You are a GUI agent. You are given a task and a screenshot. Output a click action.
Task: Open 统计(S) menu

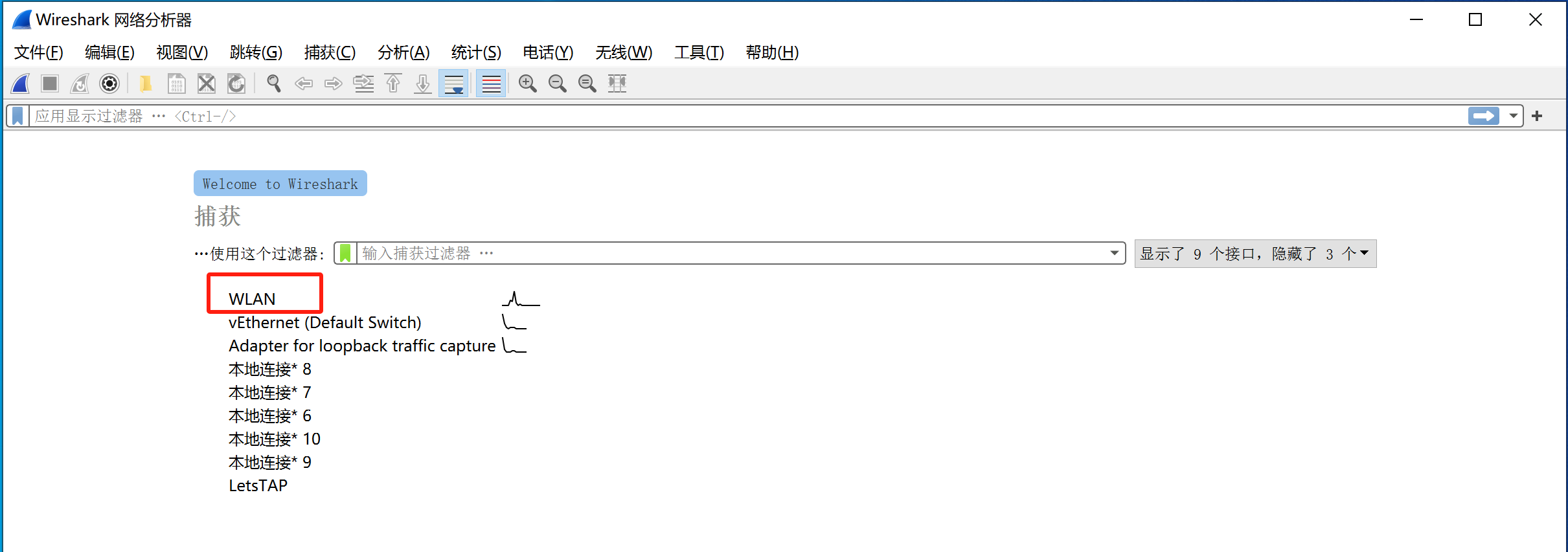click(x=476, y=52)
